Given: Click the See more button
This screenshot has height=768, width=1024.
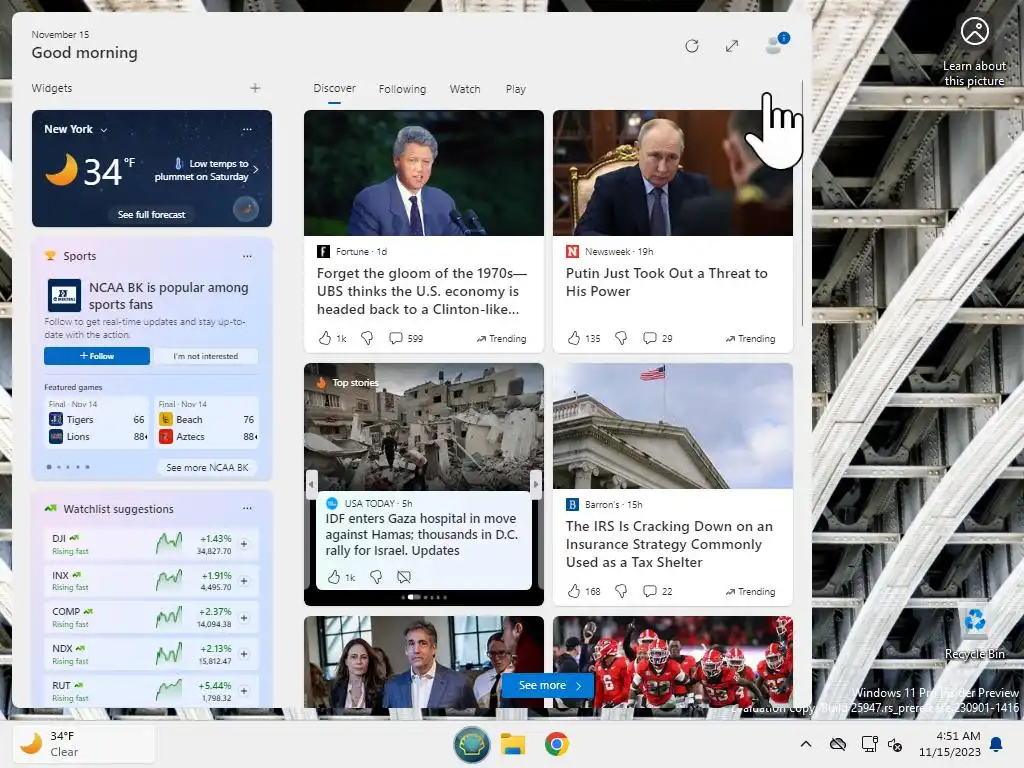Looking at the screenshot, I should [x=548, y=686].
